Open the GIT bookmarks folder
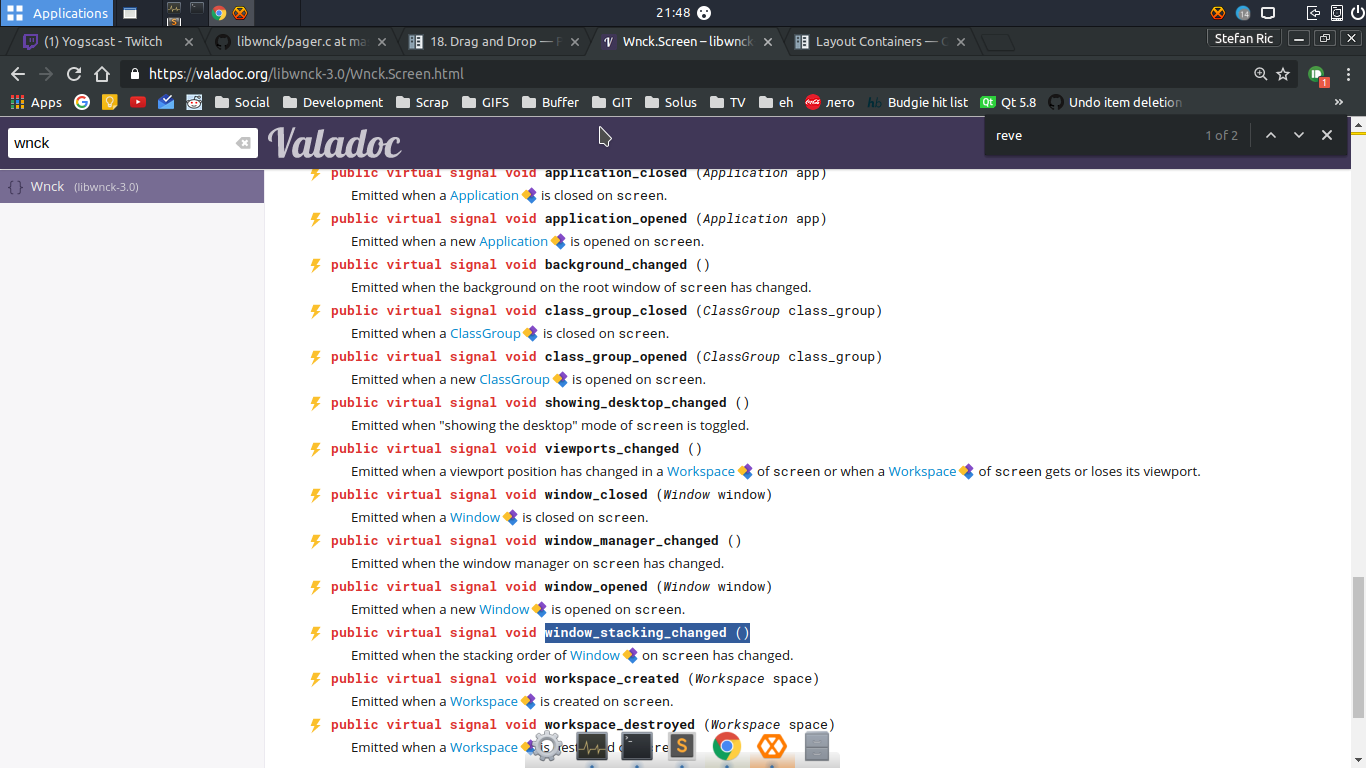This screenshot has height=768, width=1366. (x=612, y=102)
